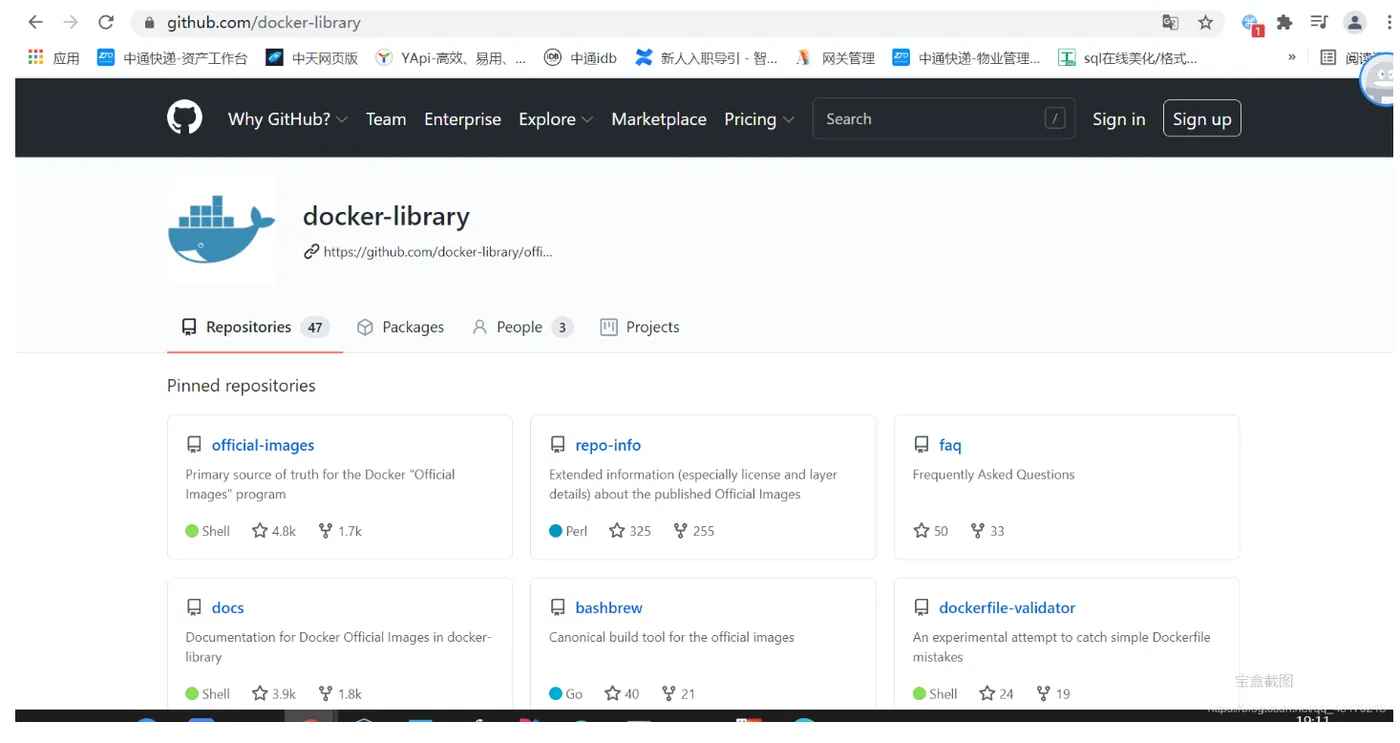This screenshot has height=743, width=1400.
Task: Click the GitHub Search input field
Action: [944, 119]
